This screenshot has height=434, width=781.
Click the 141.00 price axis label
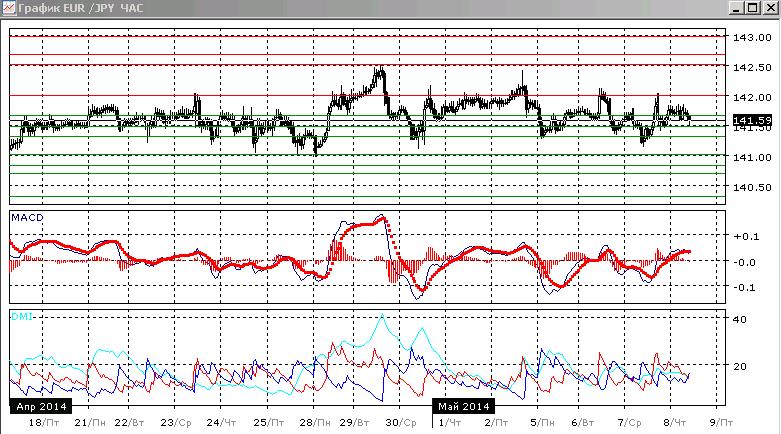click(752, 157)
